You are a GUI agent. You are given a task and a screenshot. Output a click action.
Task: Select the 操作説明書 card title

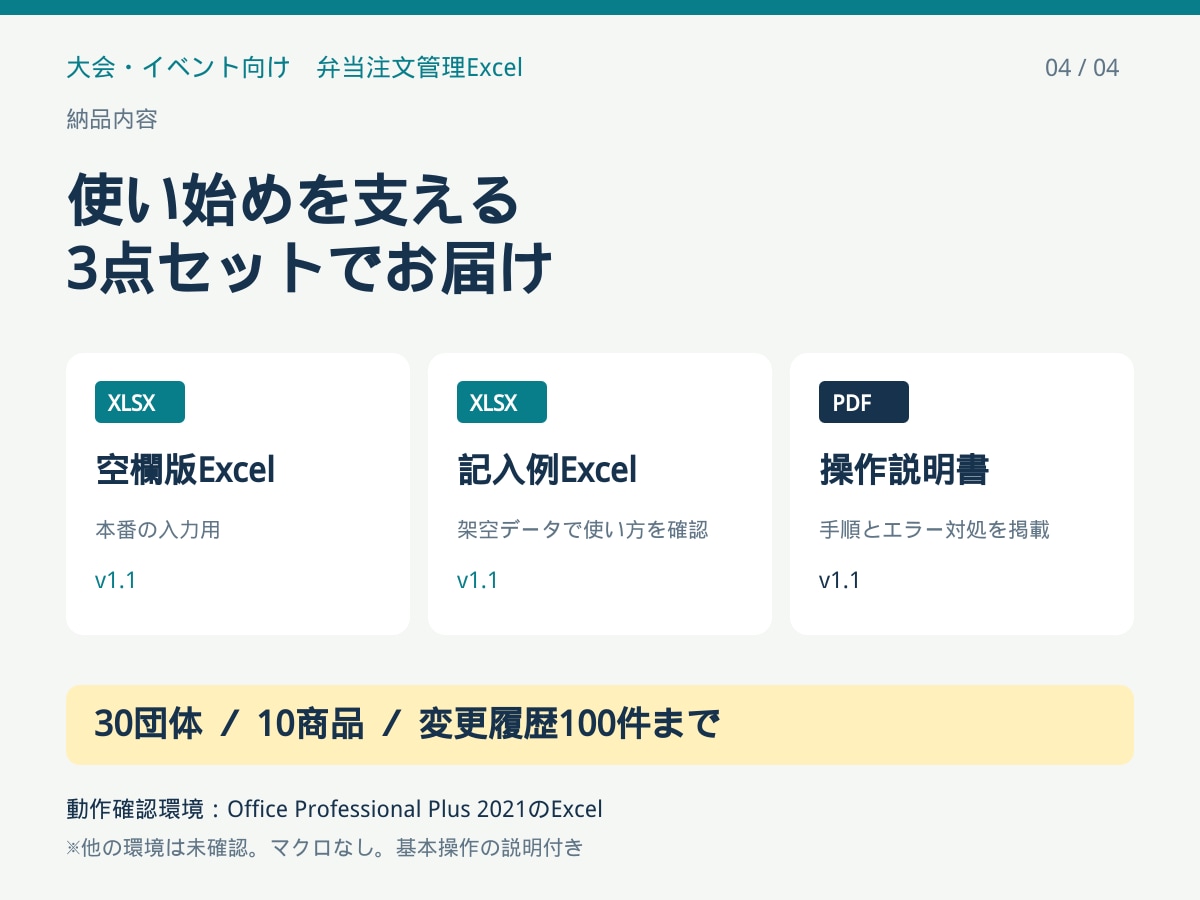pyautogui.click(x=904, y=469)
